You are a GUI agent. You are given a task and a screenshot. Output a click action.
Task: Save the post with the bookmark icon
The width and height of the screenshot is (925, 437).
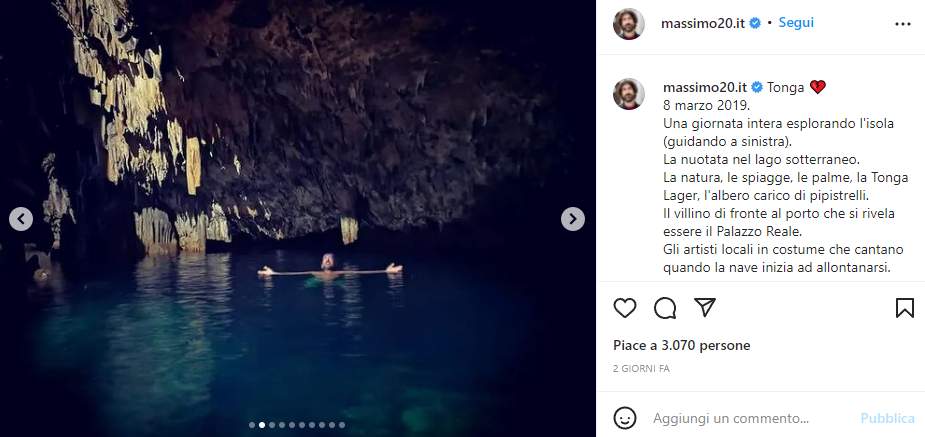904,308
